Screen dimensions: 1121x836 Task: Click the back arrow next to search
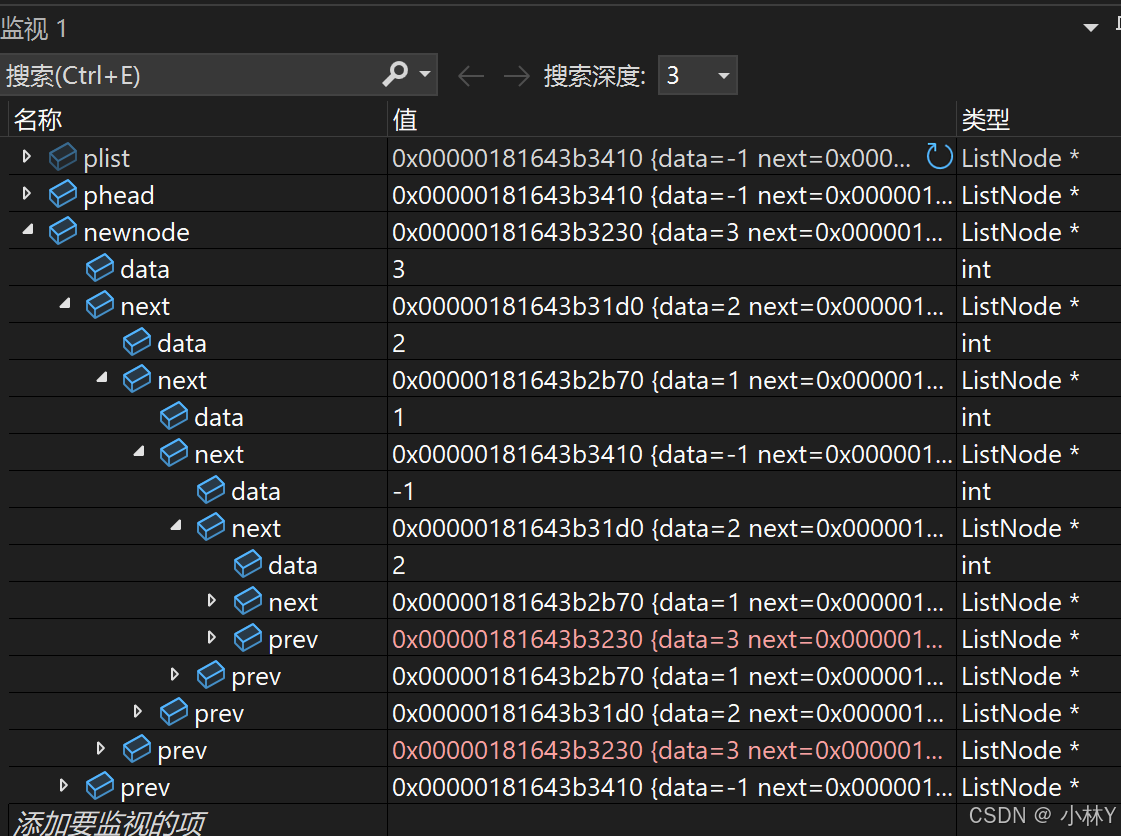[470, 75]
